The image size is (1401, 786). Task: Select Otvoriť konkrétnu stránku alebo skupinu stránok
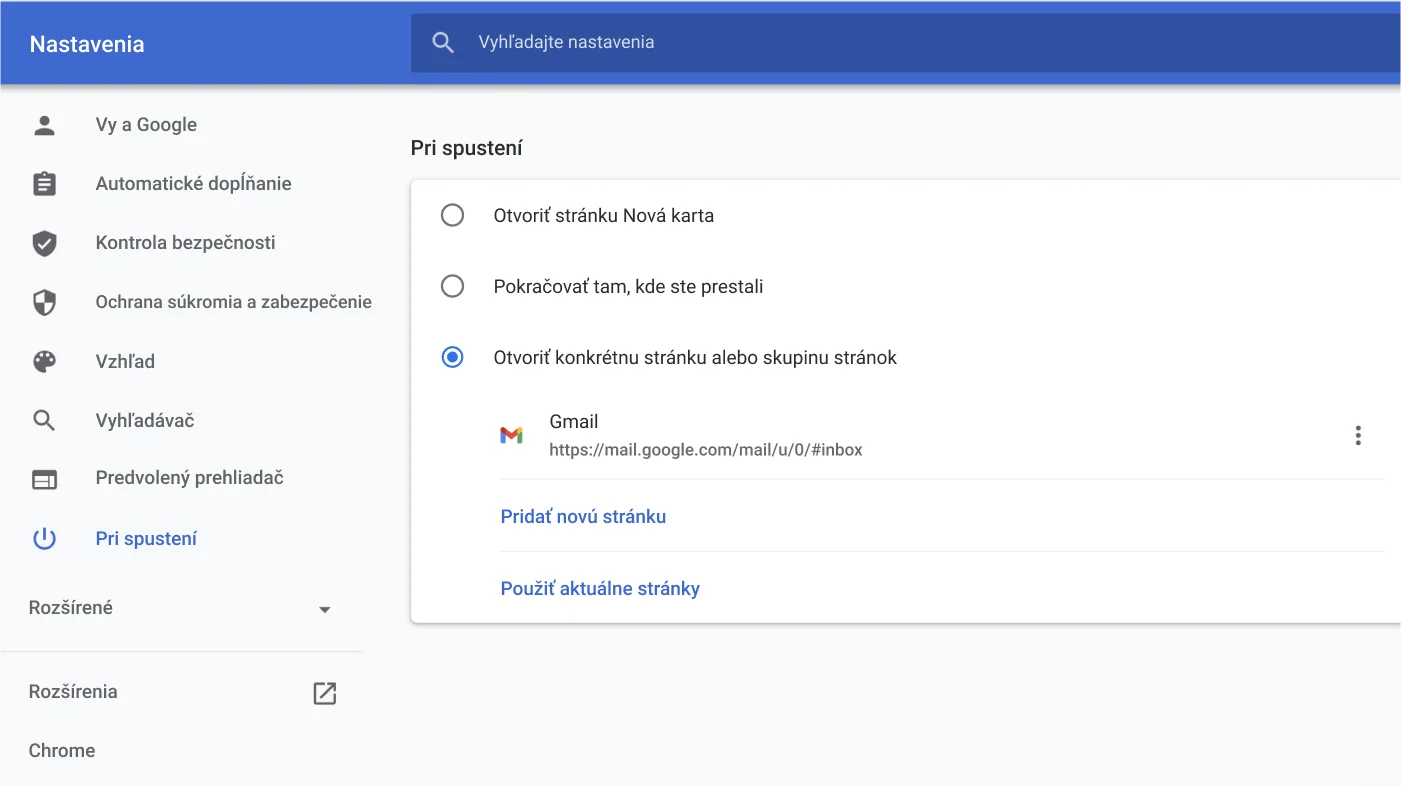[x=453, y=357]
